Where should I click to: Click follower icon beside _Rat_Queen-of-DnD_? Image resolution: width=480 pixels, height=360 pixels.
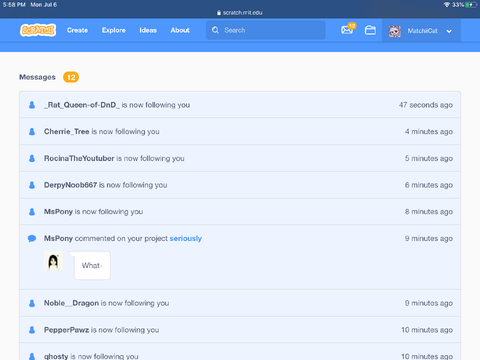(32, 105)
